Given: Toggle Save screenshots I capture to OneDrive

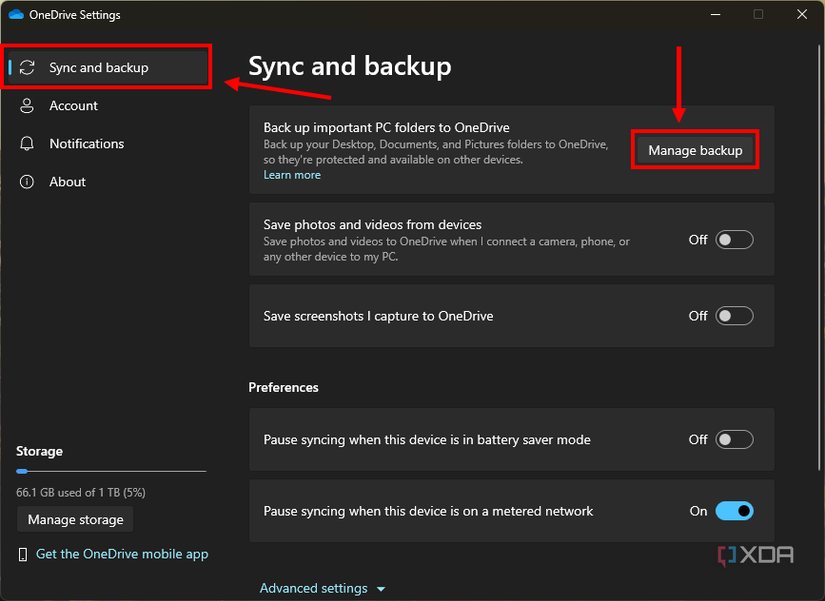Looking at the screenshot, I should pos(735,316).
